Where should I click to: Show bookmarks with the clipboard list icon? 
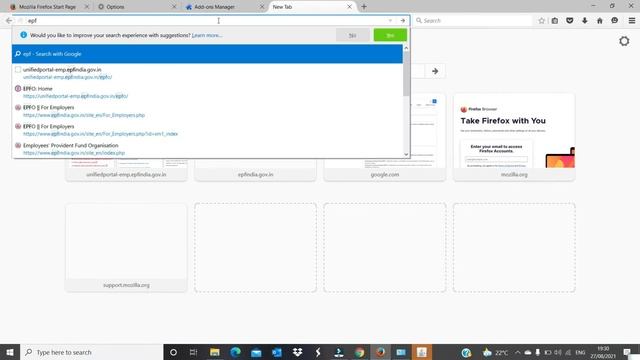click(555, 20)
